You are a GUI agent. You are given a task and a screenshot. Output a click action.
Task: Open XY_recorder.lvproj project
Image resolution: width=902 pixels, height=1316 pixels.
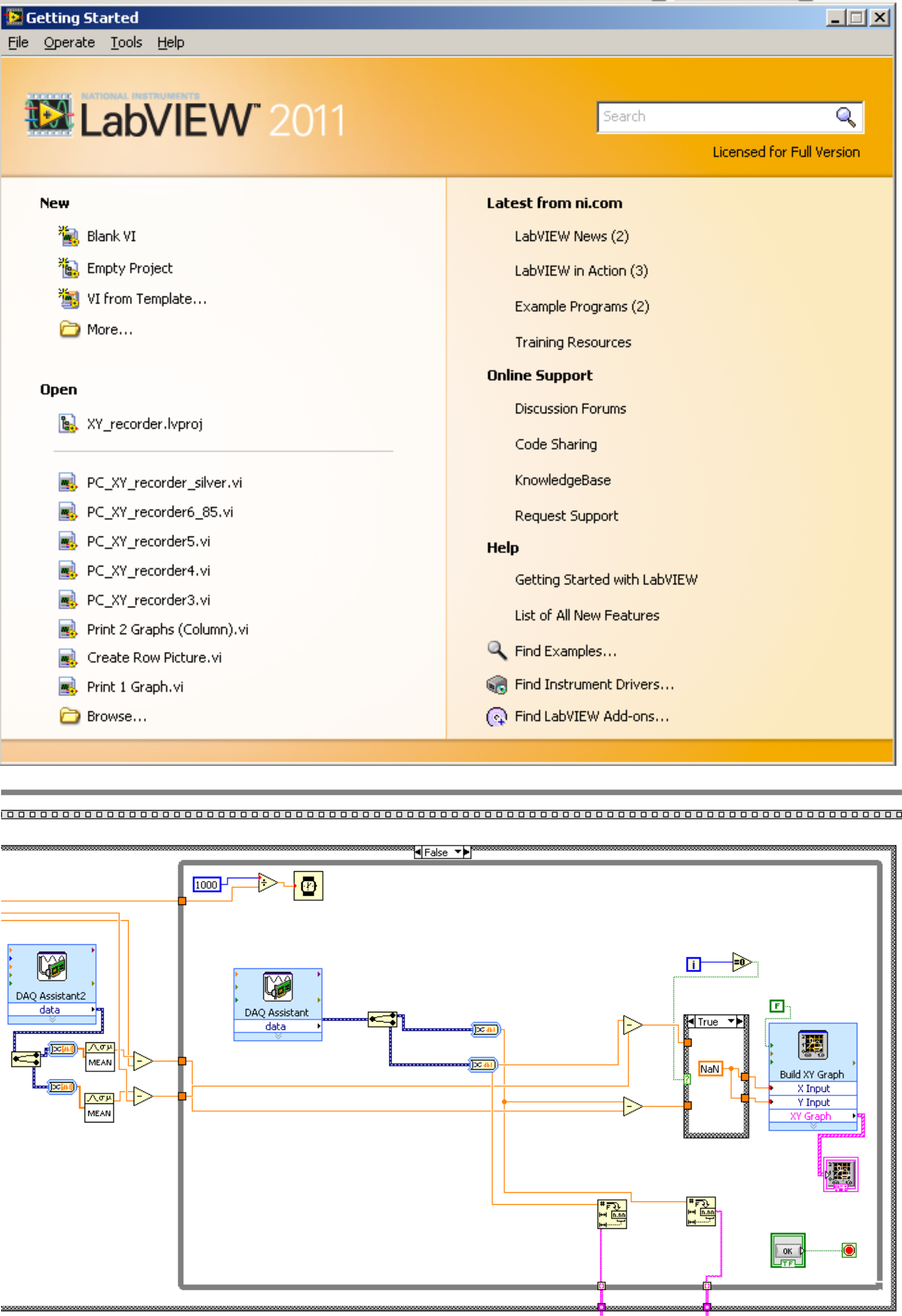145,424
